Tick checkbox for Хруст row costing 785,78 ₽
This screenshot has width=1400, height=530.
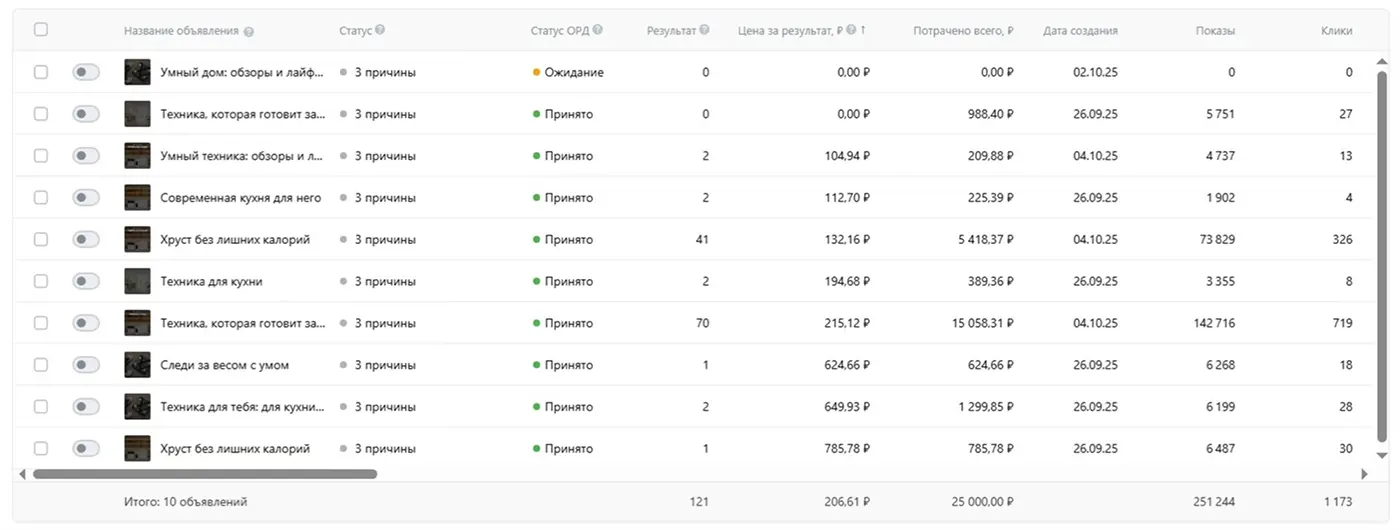click(41, 449)
